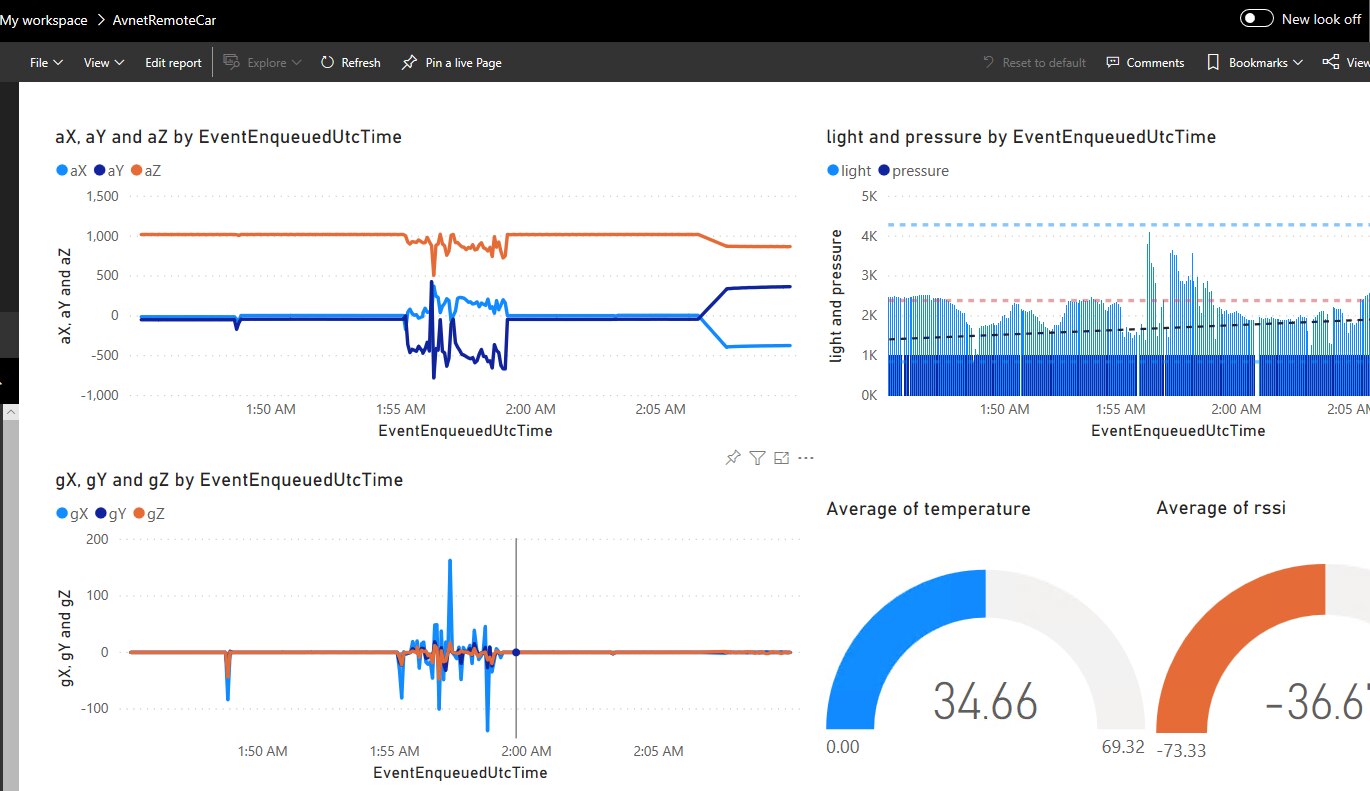
Task: Open the Comments pane
Action: point(1145,62)
